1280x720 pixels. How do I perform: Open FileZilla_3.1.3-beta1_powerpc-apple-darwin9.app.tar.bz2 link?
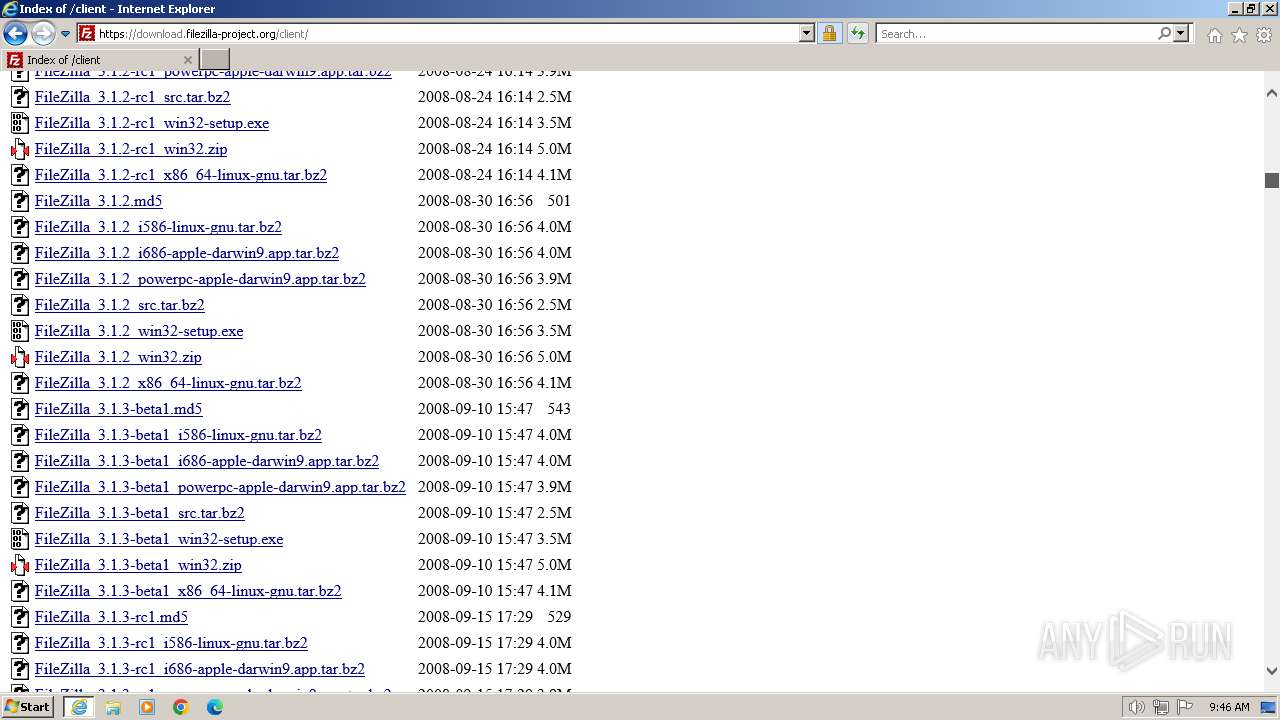pyautogui.click(x=220, y=487)
